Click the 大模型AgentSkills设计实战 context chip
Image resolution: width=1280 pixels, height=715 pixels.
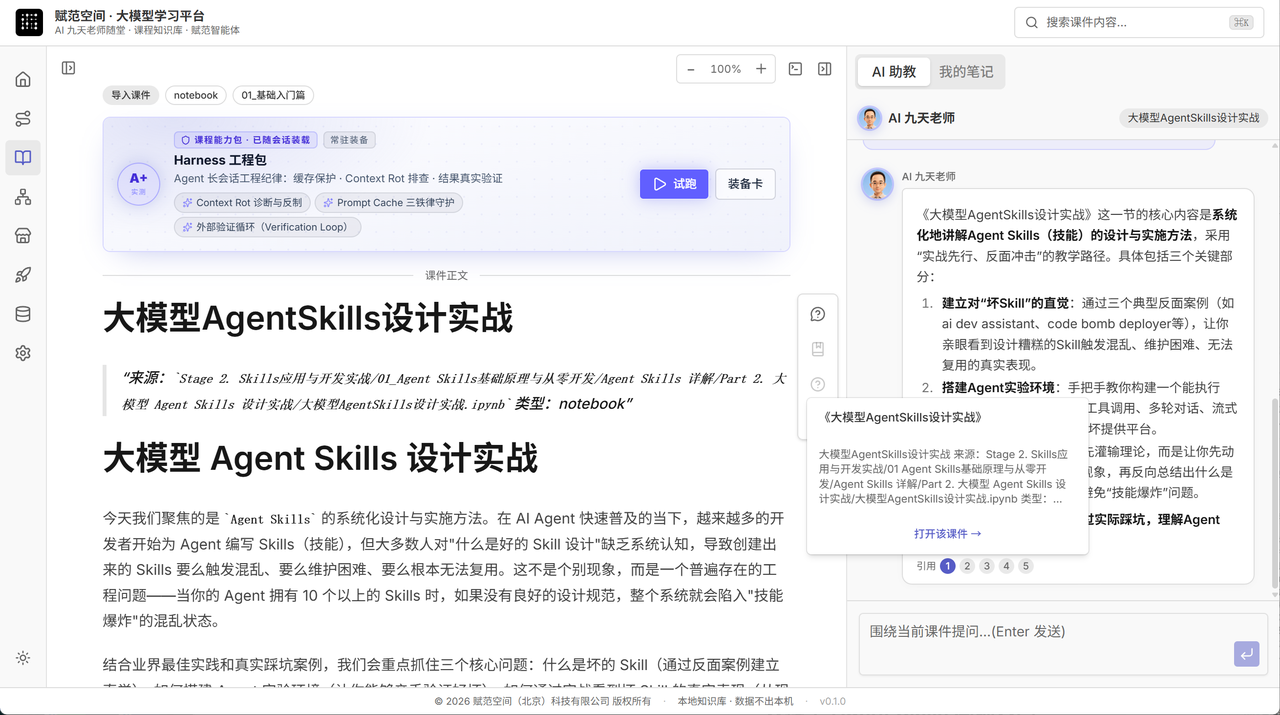click(1193, 118)
